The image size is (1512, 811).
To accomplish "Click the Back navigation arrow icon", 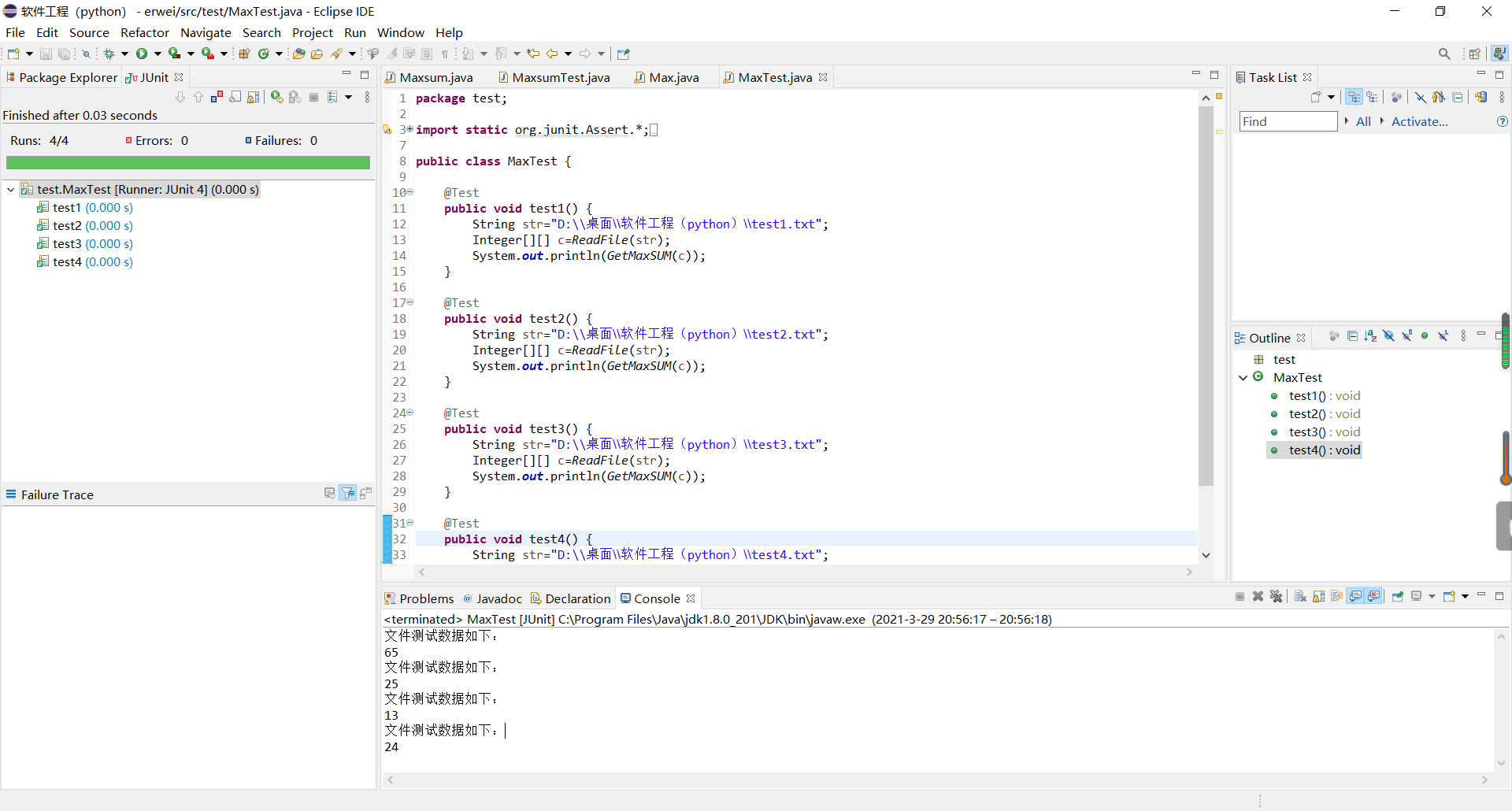I will point(552,54).
